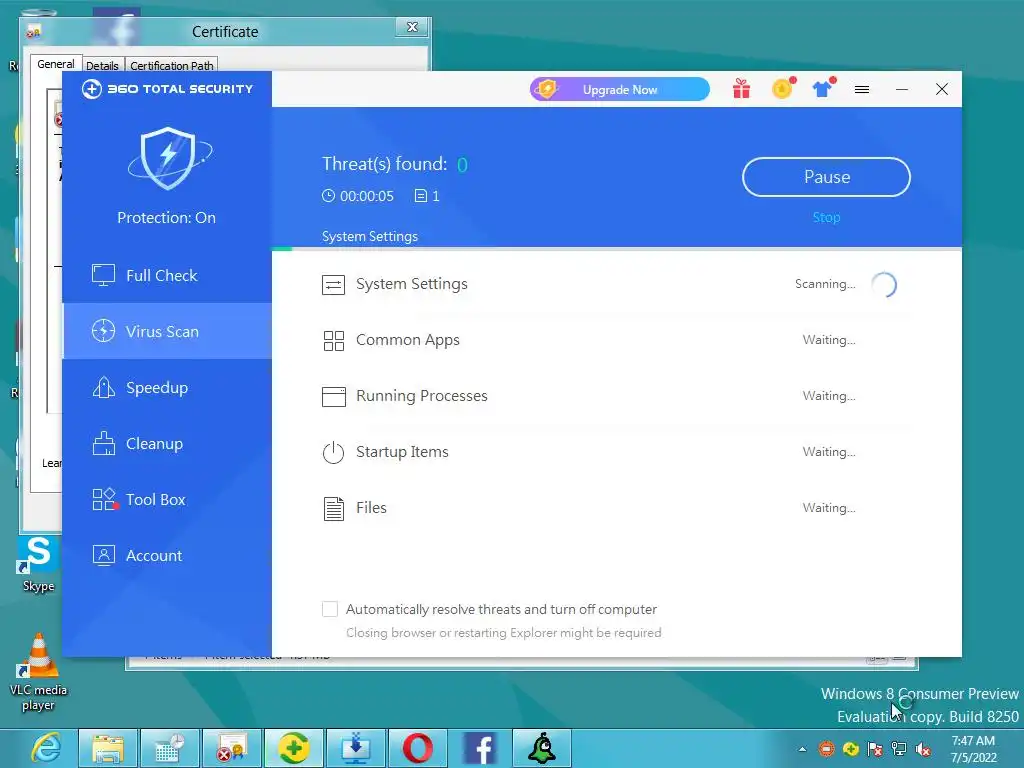
Task: Open the green bell-shaped app in taskbar
Action: (541, 748)
